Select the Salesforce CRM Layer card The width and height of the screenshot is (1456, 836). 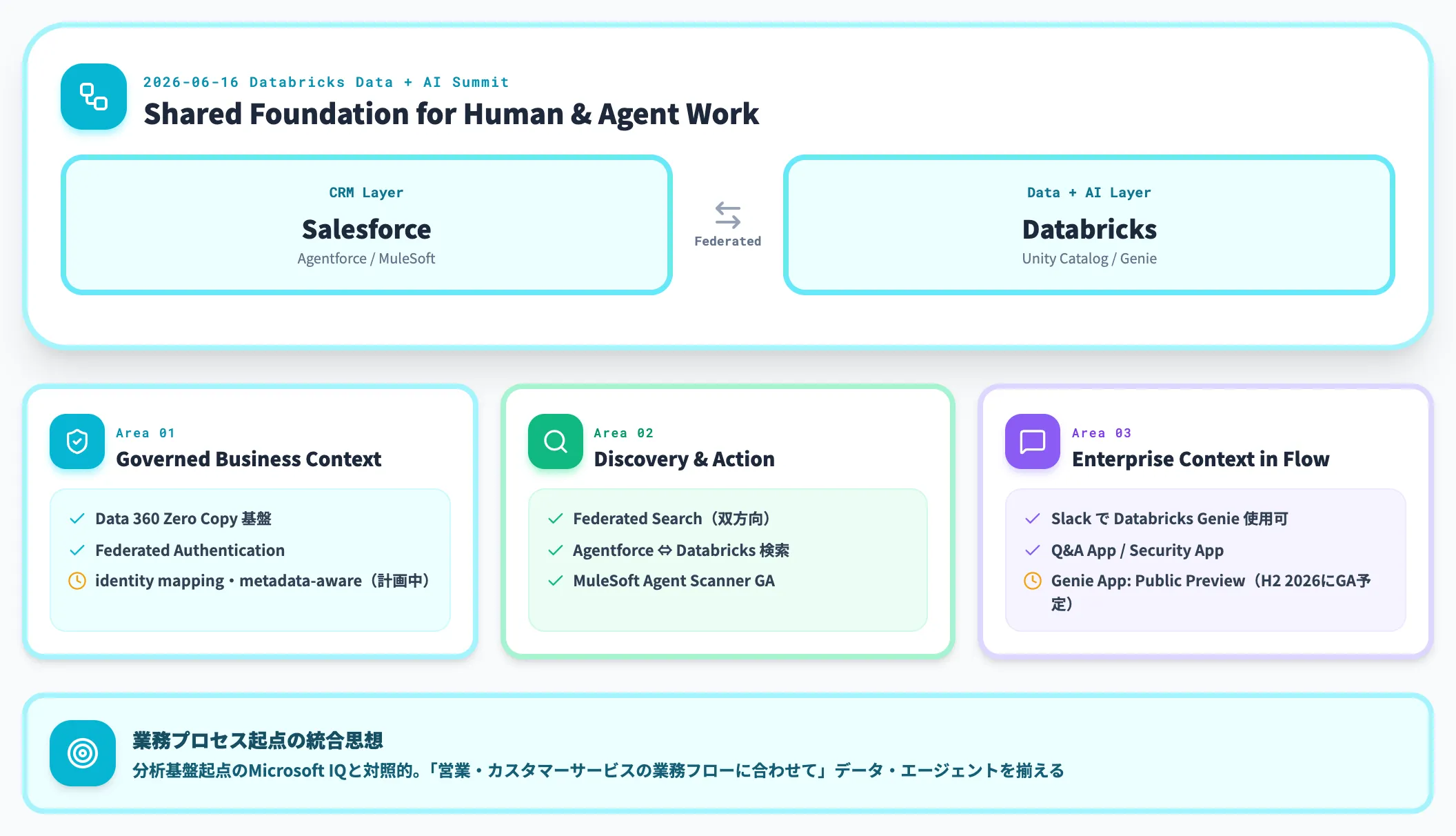[367, 225]
